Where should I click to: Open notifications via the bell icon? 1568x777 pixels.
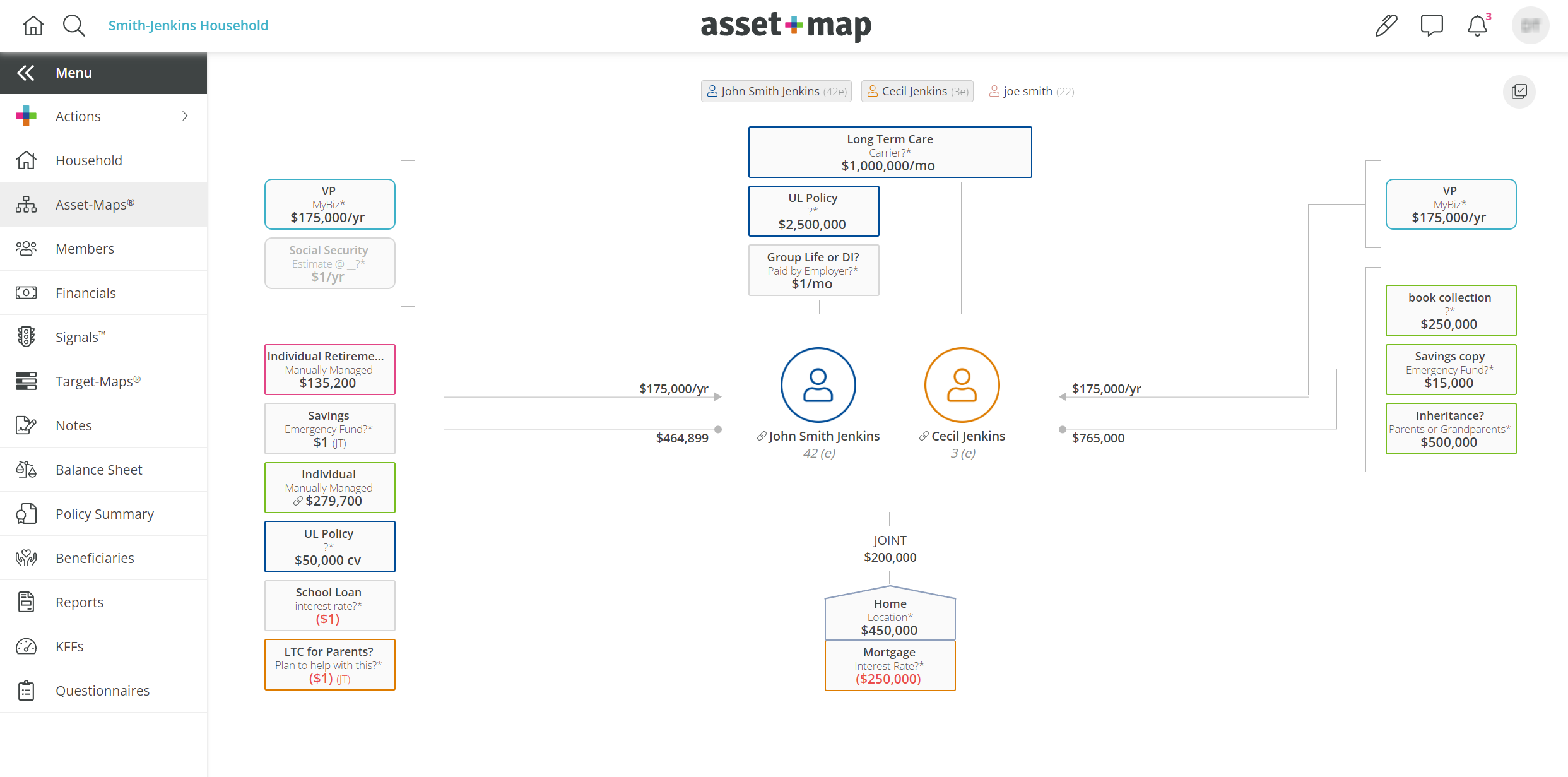click(1477, 26)
